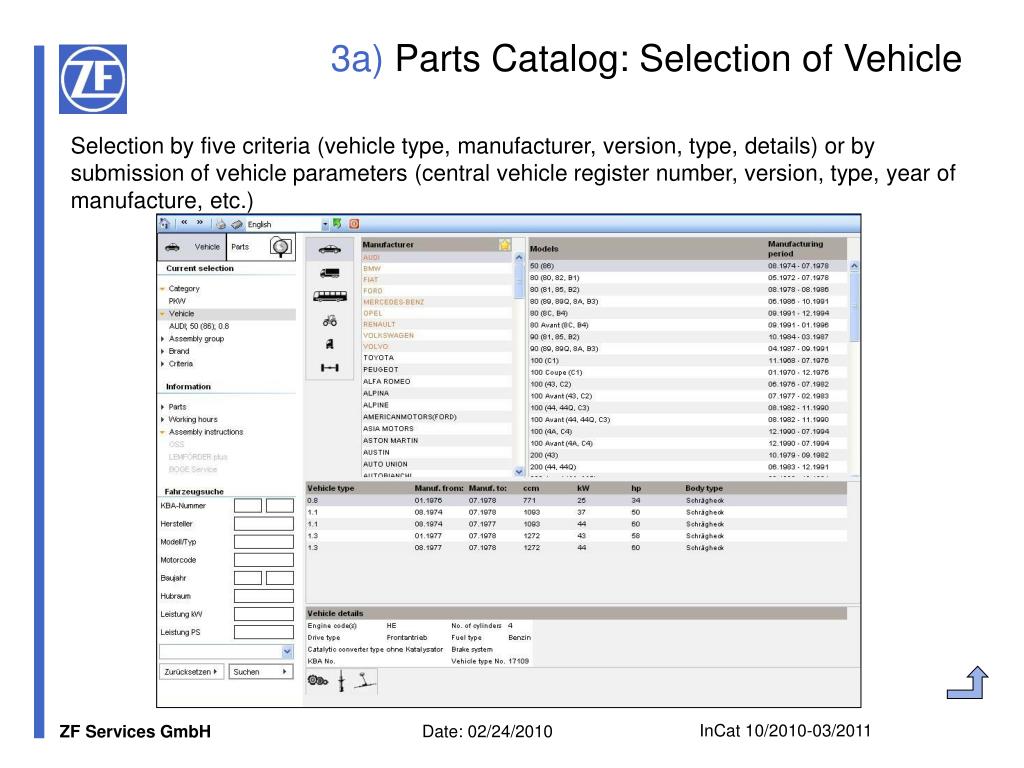The width and height of the screenshot is (1024, 768).
Task: Click Models list scroll-up arrow
Action: pos(854,266)
